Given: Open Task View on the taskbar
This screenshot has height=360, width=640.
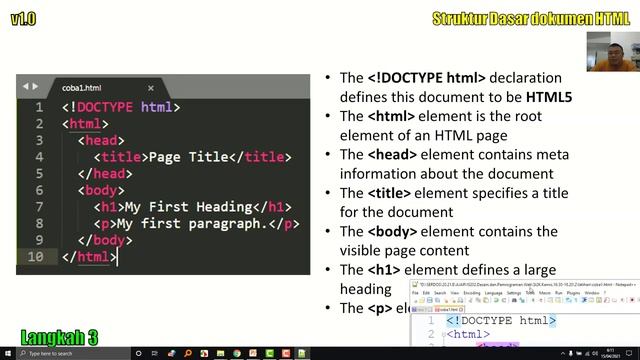Looking at the screenshot, I should [155, 353].
